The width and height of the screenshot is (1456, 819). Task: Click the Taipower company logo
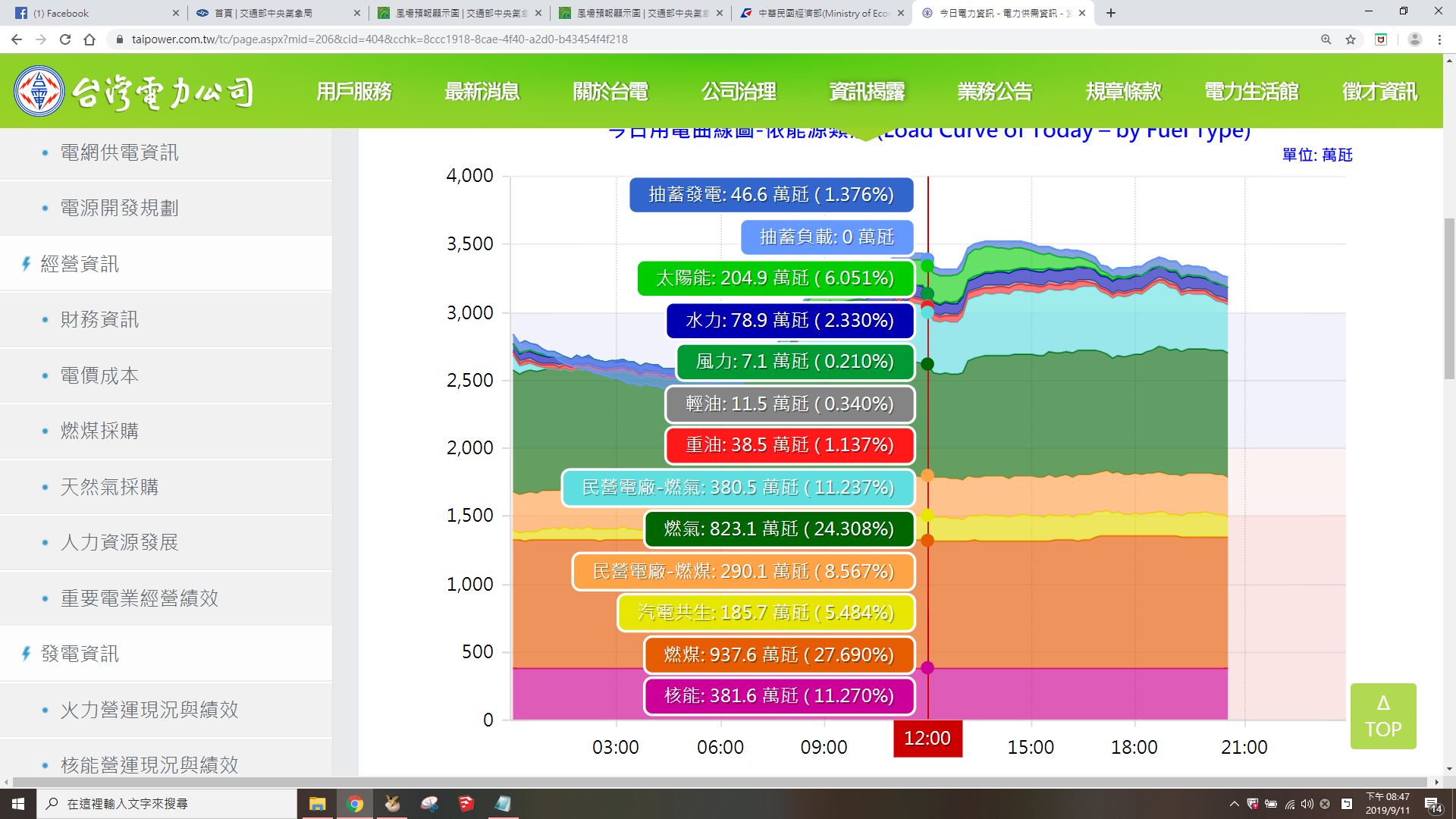pyautogui.click(x=134, y=92)
